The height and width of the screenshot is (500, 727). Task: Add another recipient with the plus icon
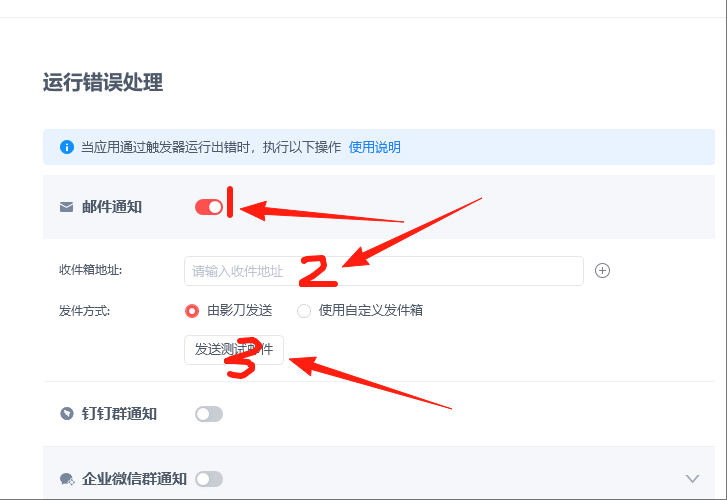(x=602, y=270)
